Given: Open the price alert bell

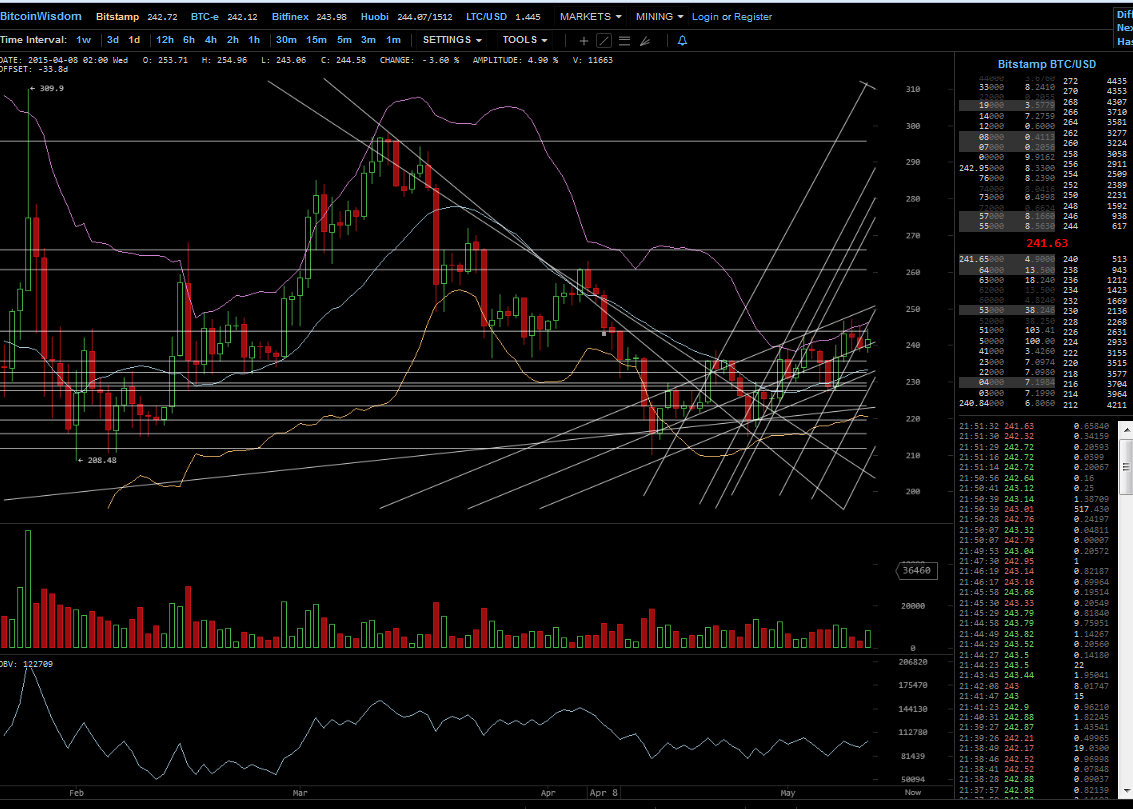Looking at the screenshot, I should 682,40.
